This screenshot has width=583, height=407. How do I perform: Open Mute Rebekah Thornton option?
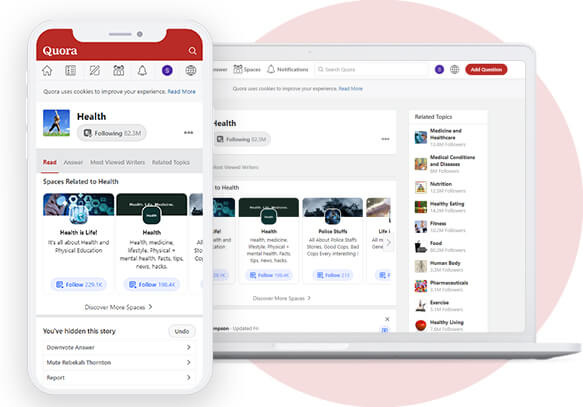point(119,362)
